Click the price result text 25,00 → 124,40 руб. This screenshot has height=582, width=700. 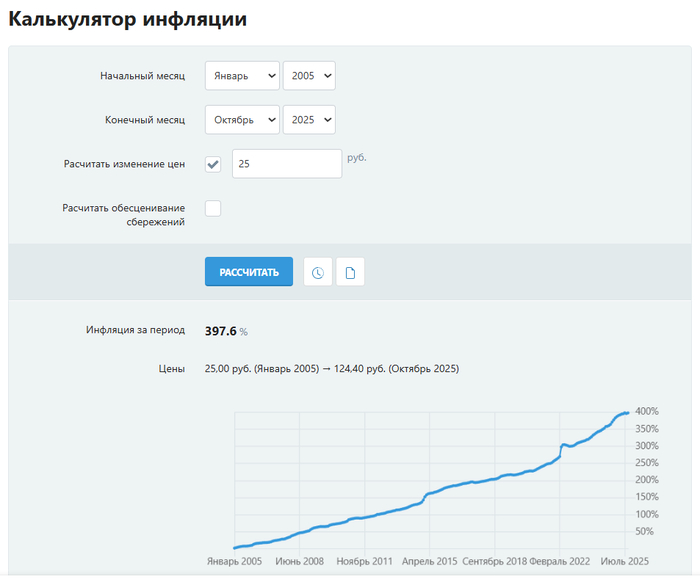tap(331, 369)
